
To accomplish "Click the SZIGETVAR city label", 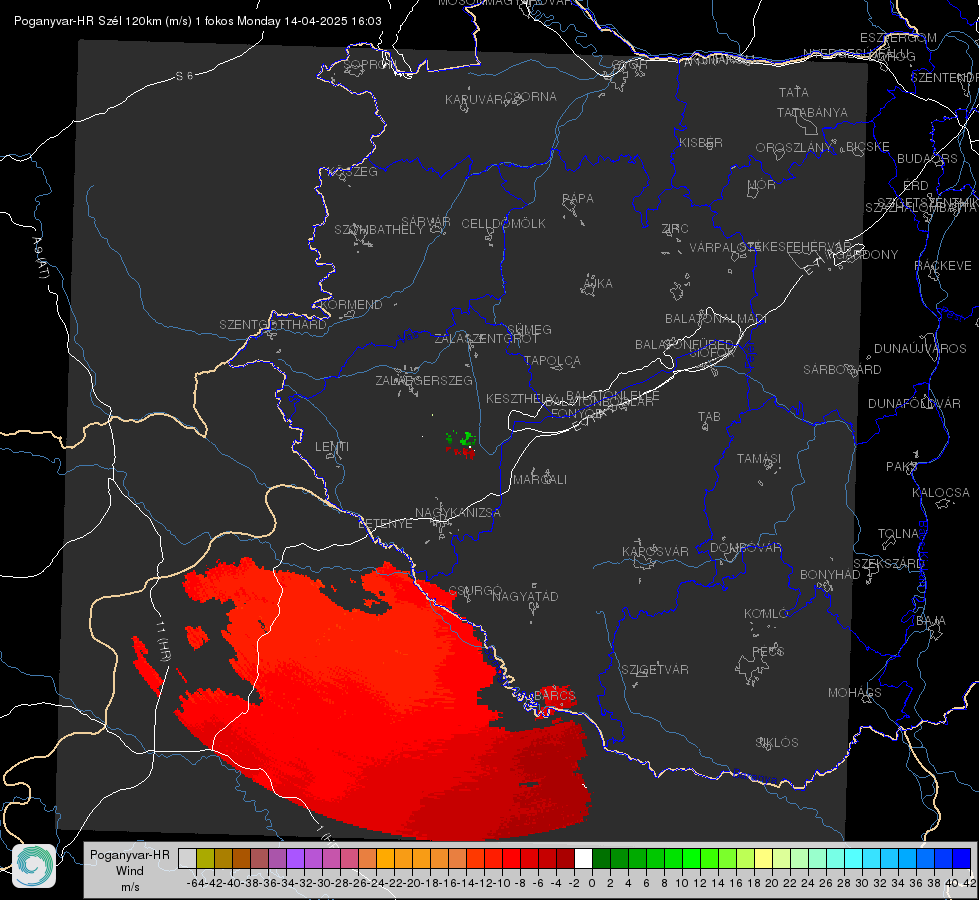I will (655, 670).
